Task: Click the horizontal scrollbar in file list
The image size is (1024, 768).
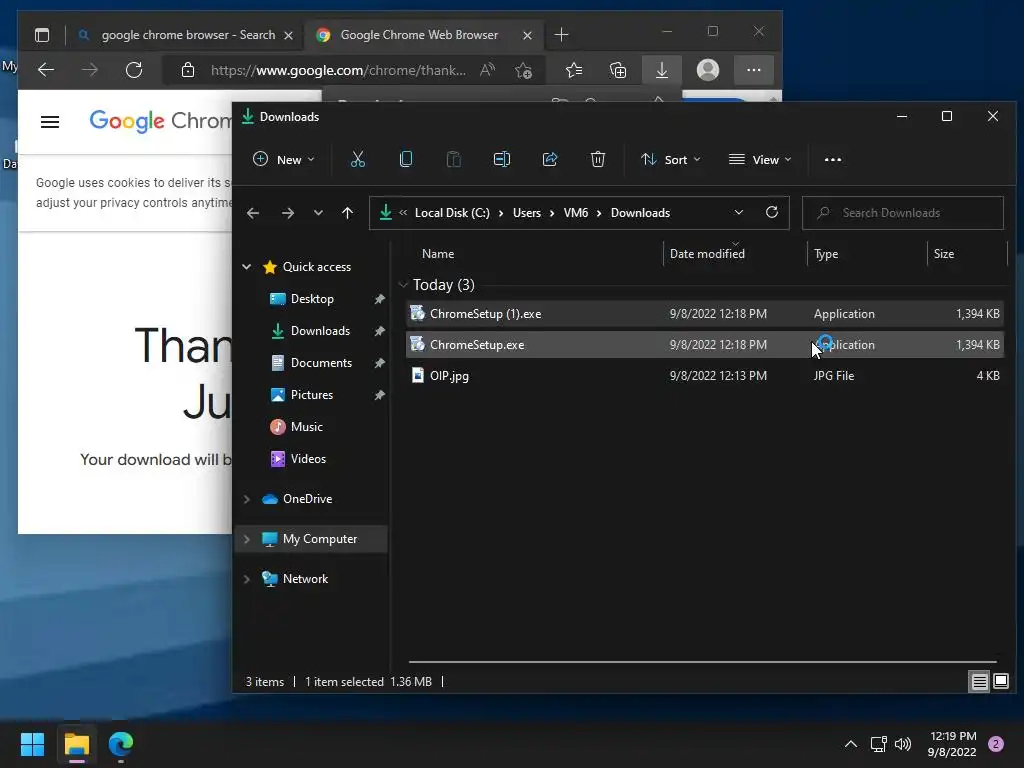Action: click(702, 662)
